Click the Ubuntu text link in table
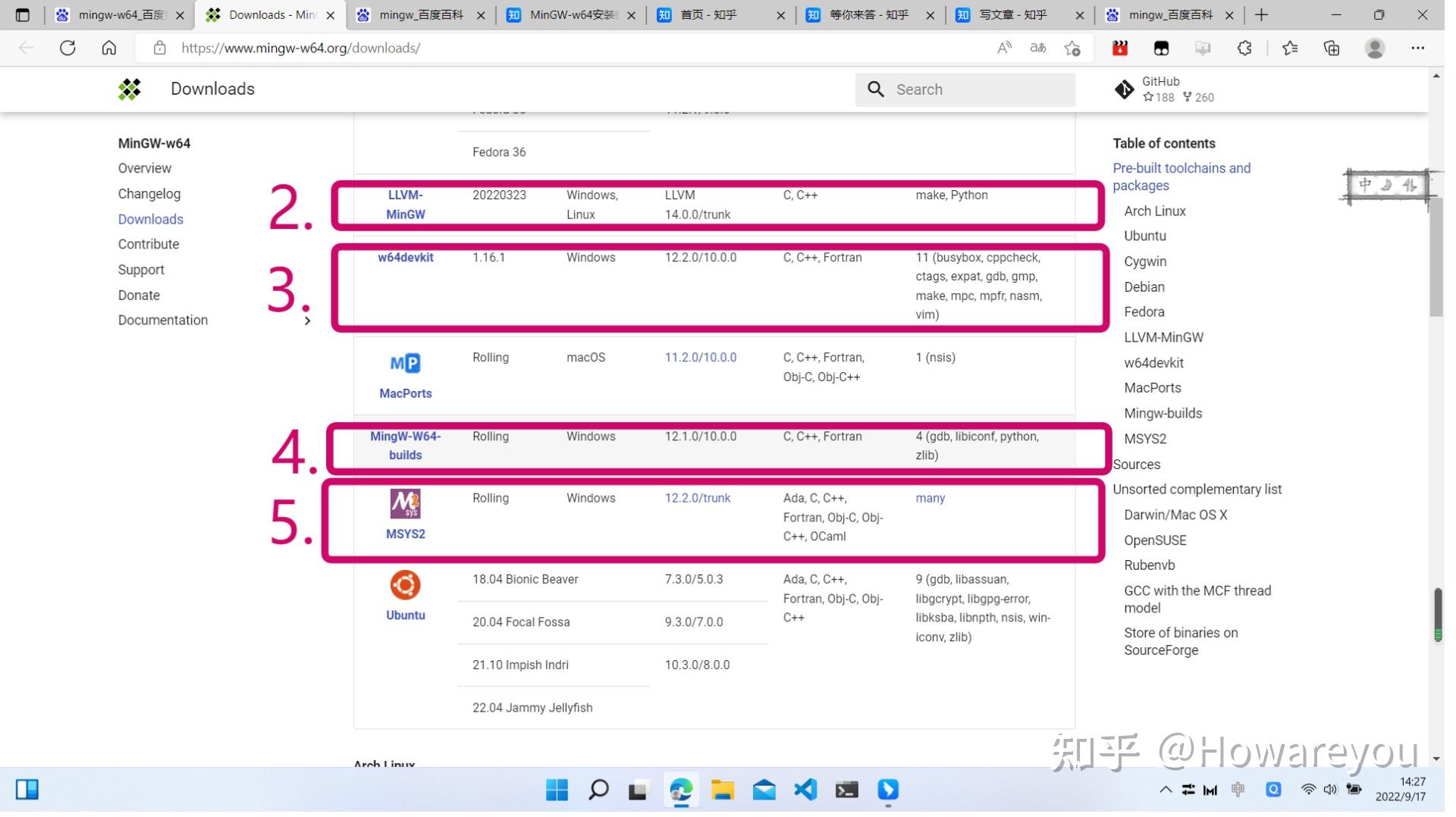 point(405,615)
